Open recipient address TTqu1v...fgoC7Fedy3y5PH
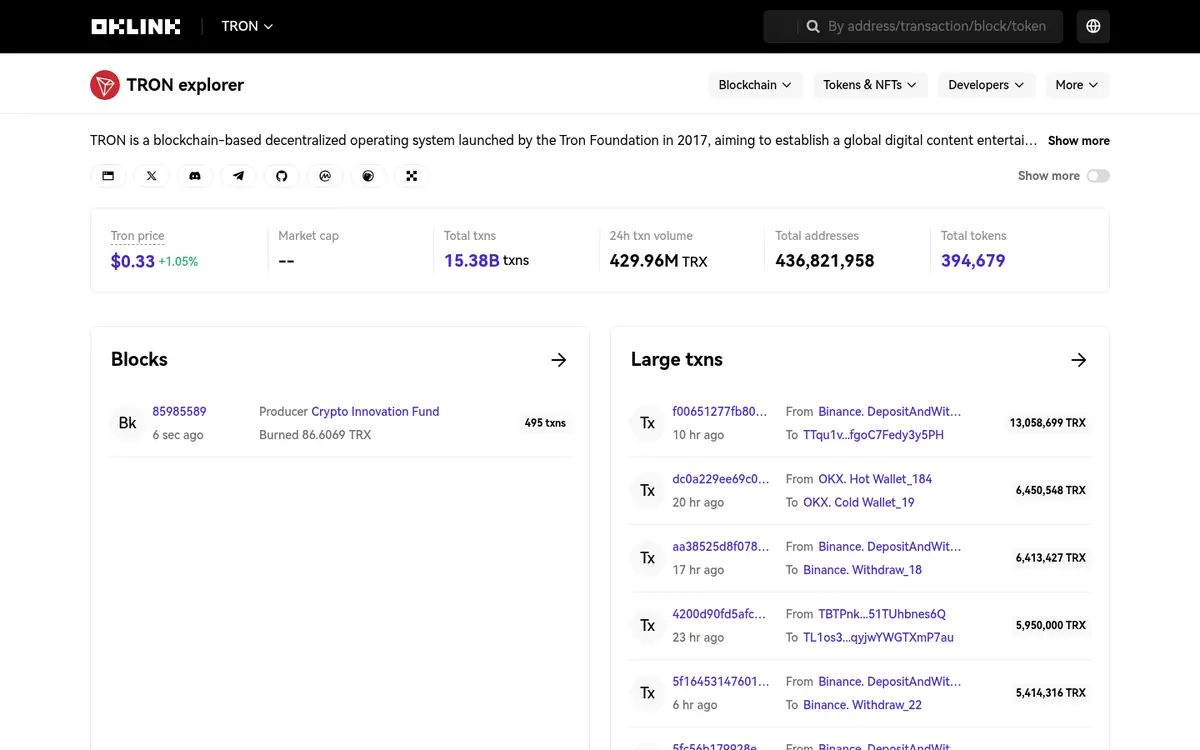Screen dimensions: 1200x750 873,435
